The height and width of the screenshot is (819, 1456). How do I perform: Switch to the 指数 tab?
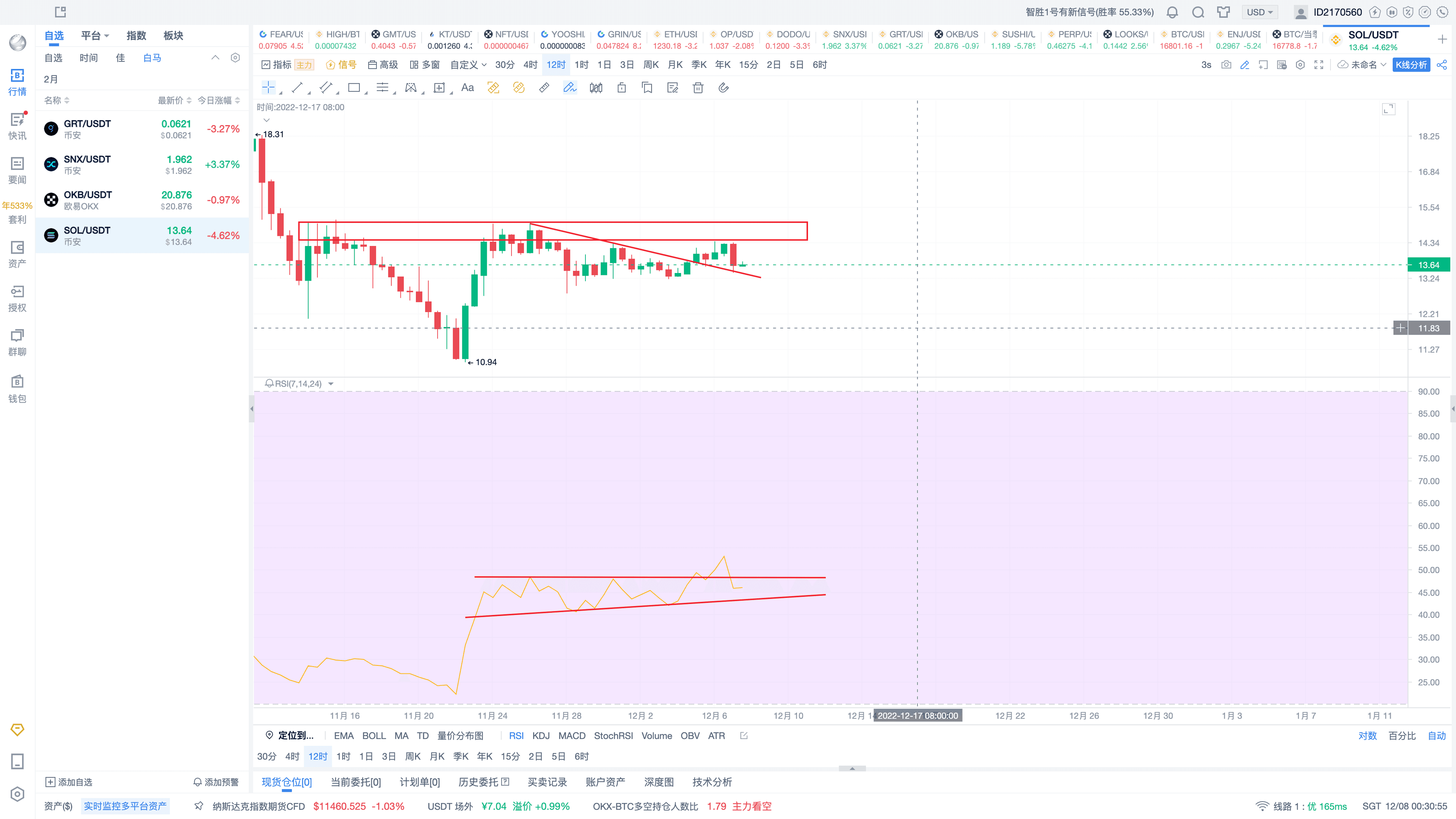pos(136,36)
